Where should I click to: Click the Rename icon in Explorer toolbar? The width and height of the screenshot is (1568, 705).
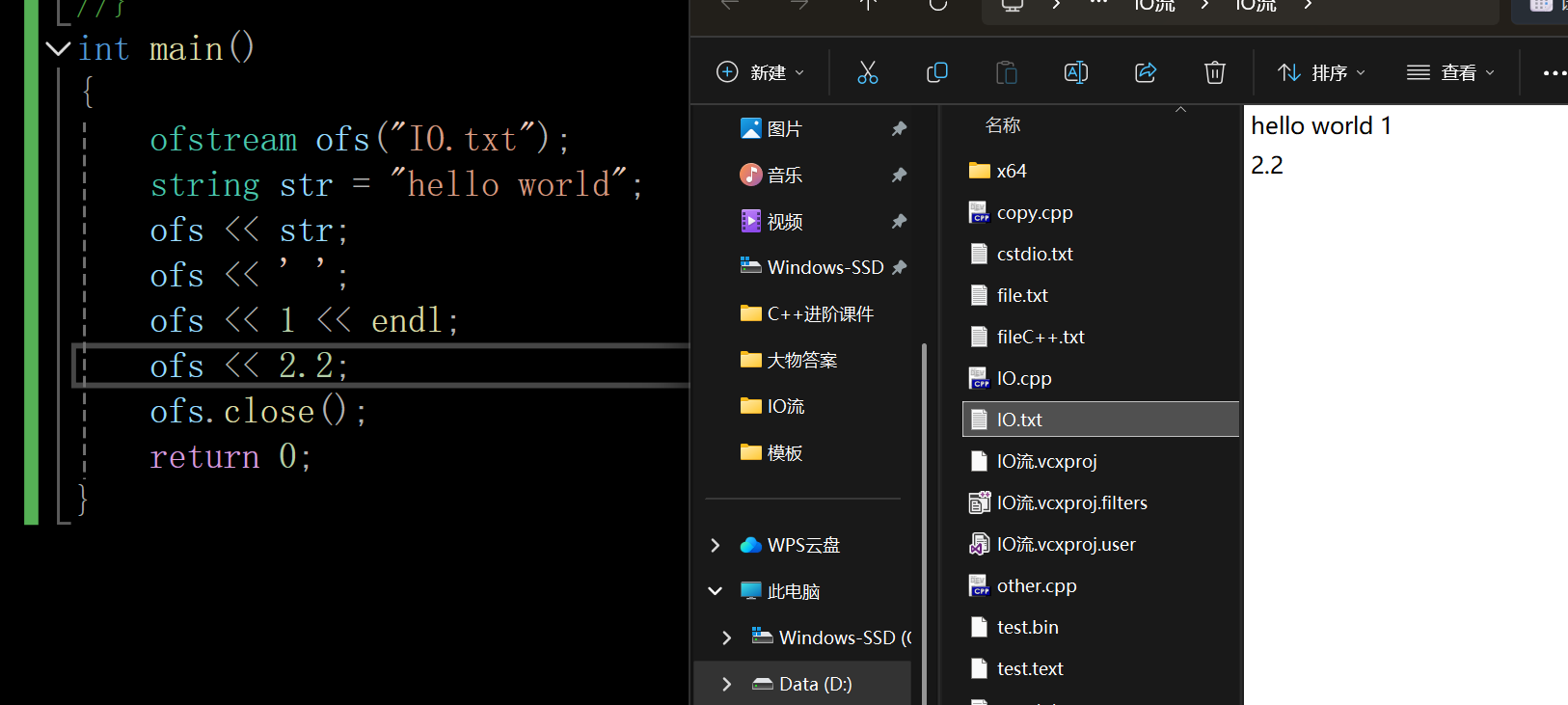click(x=1075, y=72)
